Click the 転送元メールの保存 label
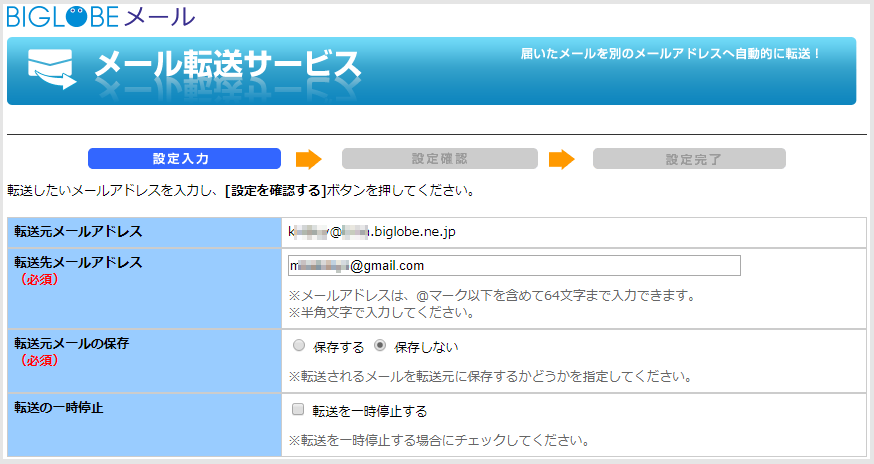Viewport: 874px width, 464px height. click(x=71, y=343)
